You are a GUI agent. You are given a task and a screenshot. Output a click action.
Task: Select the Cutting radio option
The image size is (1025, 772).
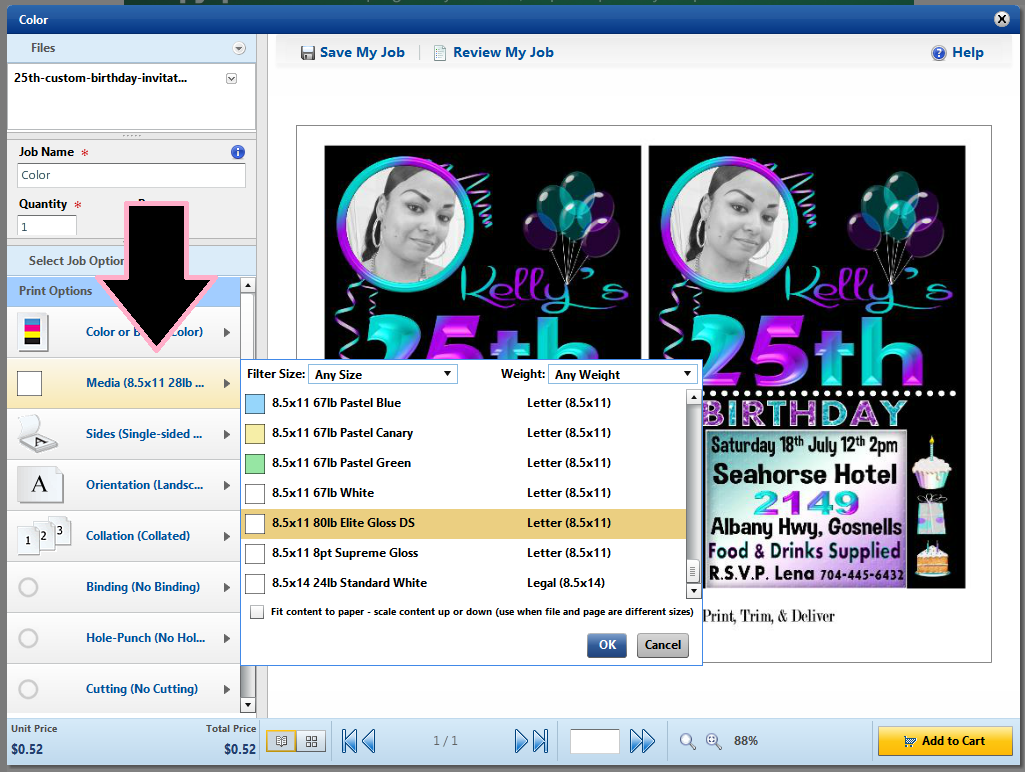(29, 689)
